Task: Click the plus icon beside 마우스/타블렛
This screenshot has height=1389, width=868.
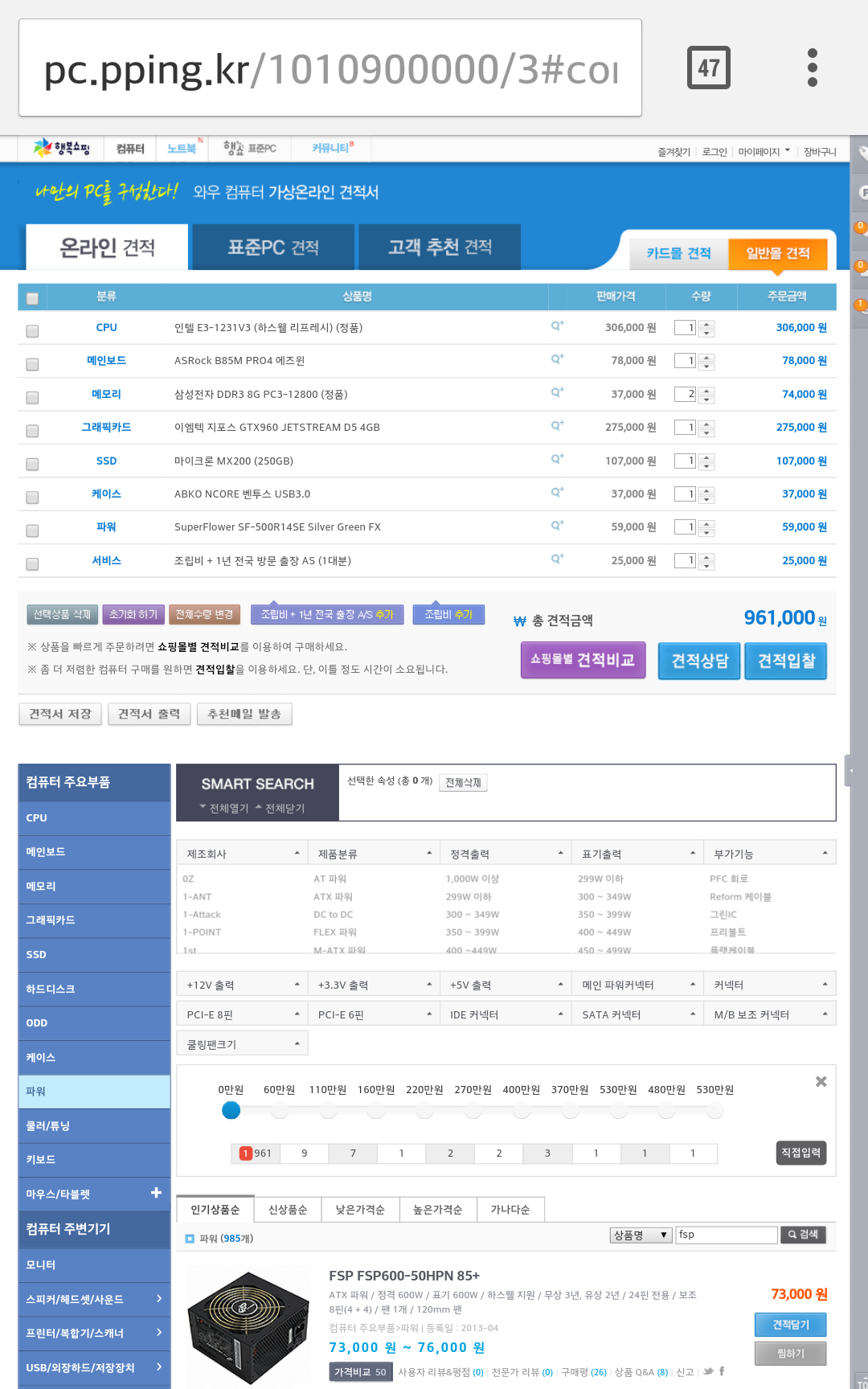Action: pos(156,1193)
